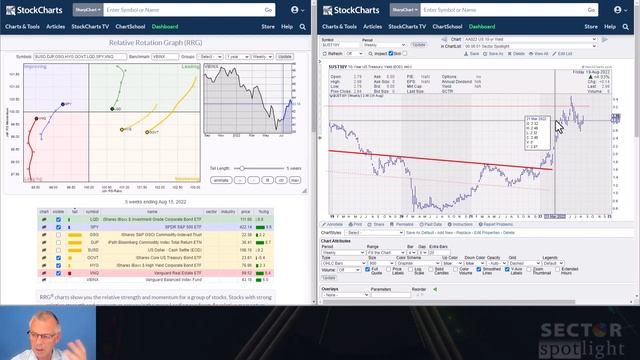This screenshot has height=360, width=640.
Task: Click Benchmark VBINX input field
Action: [x=165, y=57]
